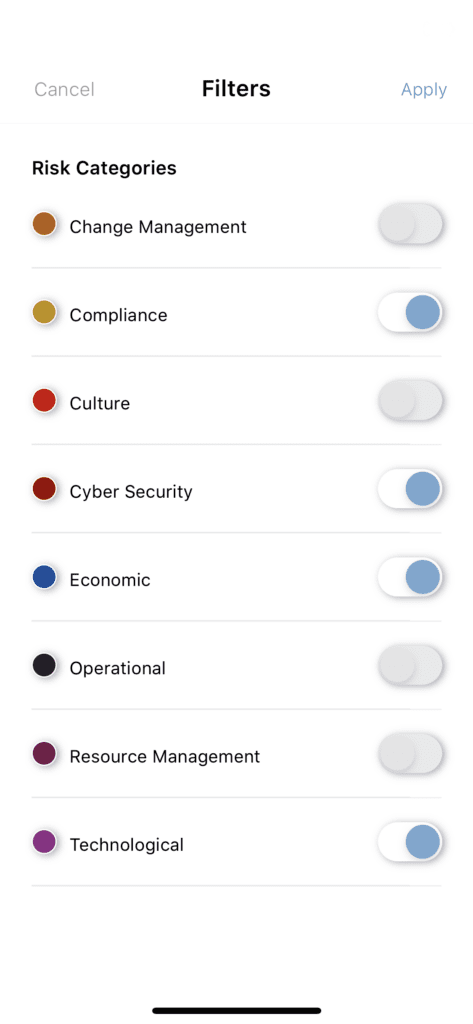
Task: Turn on the Culture filter switch
Action: click(x=410, y=400)
